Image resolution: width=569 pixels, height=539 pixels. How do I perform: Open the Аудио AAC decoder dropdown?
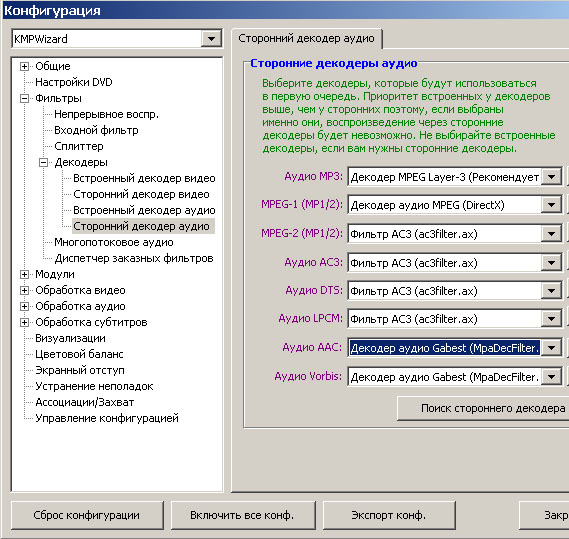(x=551, y=348)
